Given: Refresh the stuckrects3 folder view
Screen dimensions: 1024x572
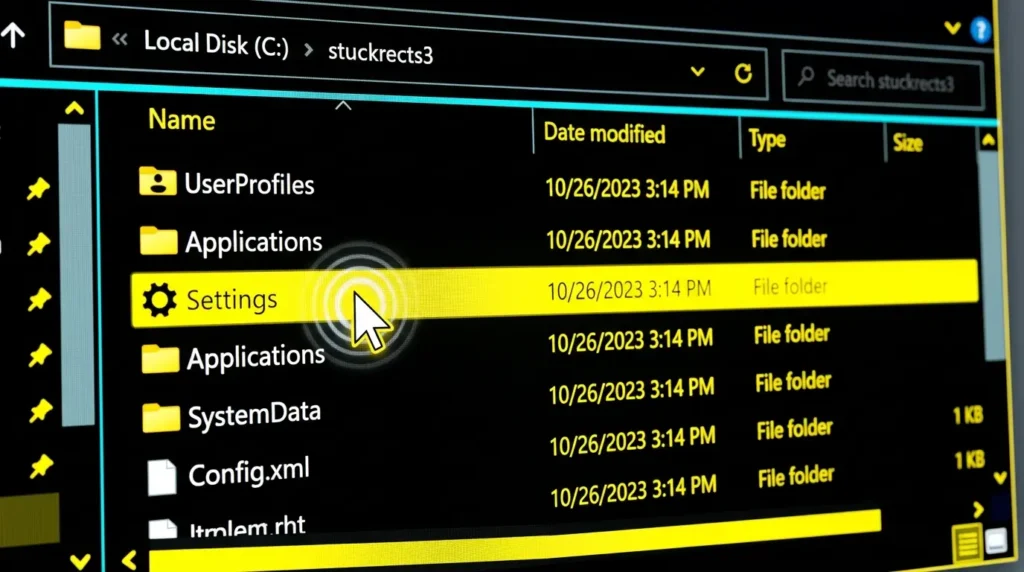Looking at the screenshot, I should [x=743, y=73].
